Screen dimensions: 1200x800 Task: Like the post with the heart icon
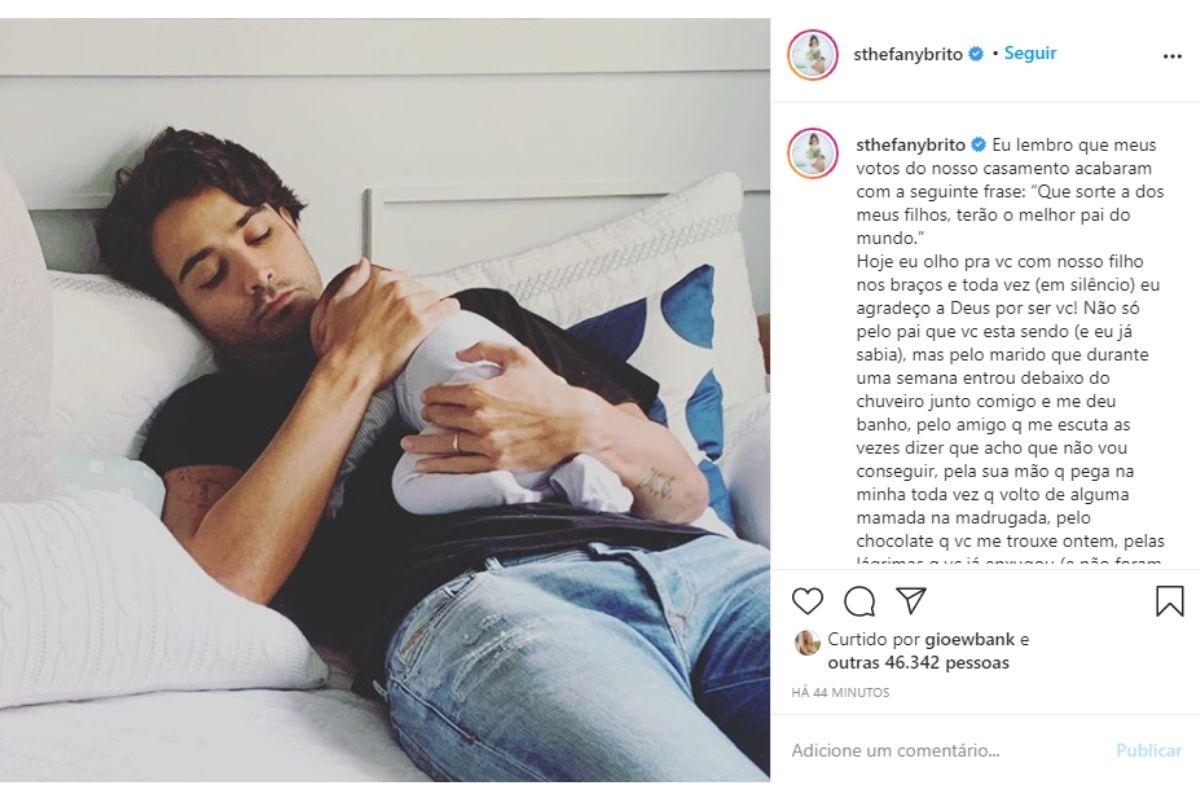coord(807,600)
